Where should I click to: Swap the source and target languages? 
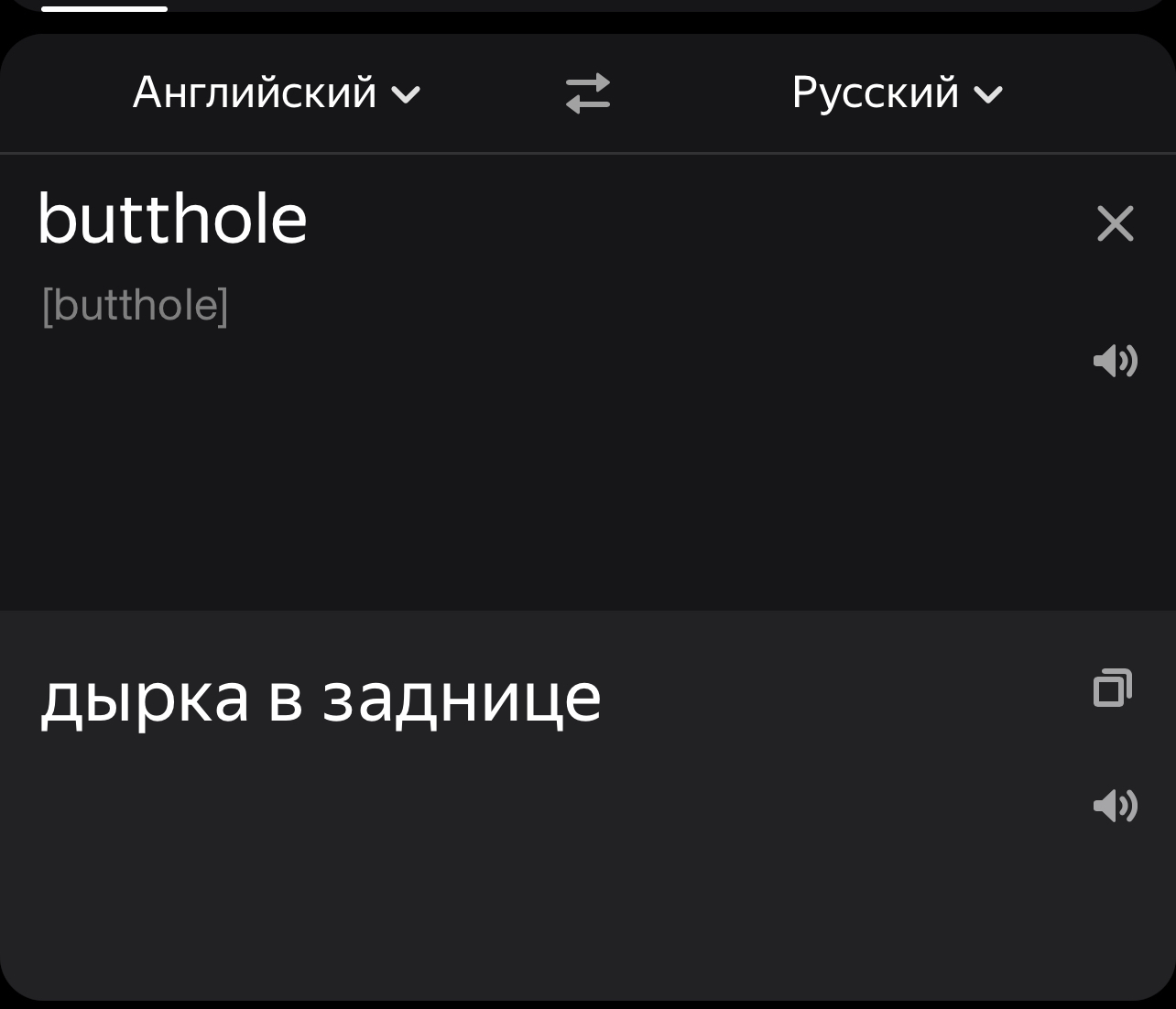(588, 93)
